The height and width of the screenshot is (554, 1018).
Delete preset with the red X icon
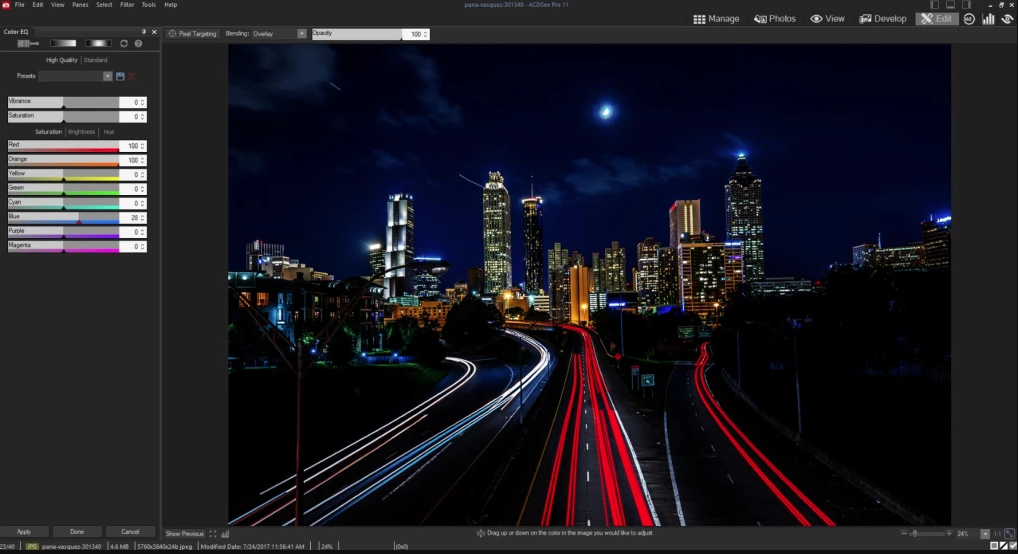132,76
